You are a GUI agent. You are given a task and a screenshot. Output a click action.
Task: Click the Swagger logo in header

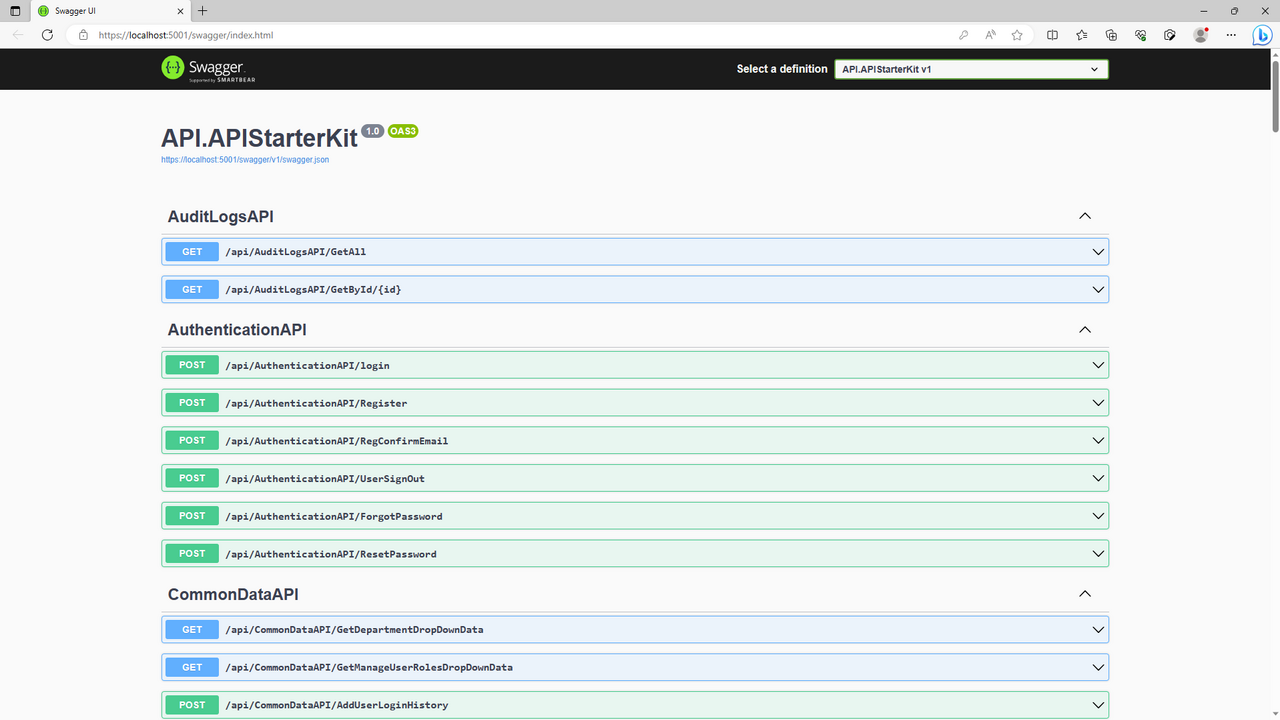(x=208, y=68)
